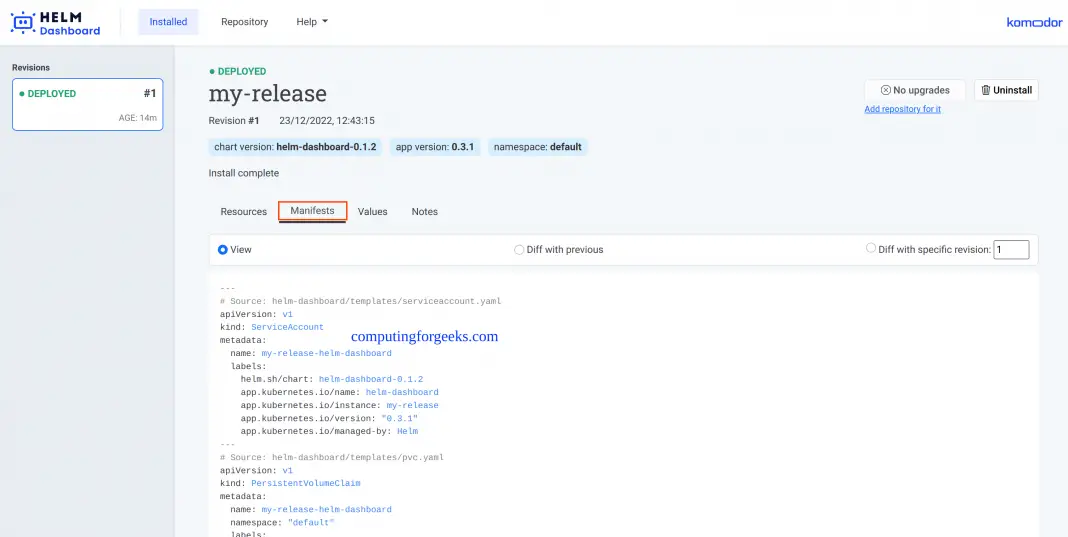This screenshot has width=1068, height=537.
Task: Select the View radio option
Action: coord(223,249)
